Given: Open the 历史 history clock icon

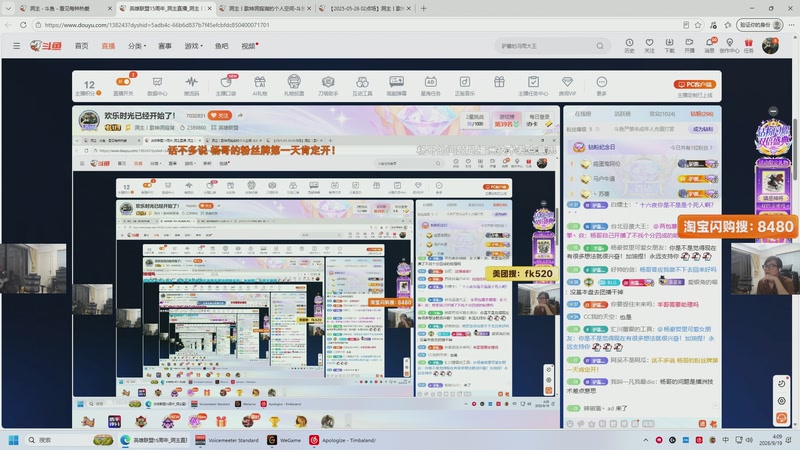Looking at the screenshot, I should [630, 43].
